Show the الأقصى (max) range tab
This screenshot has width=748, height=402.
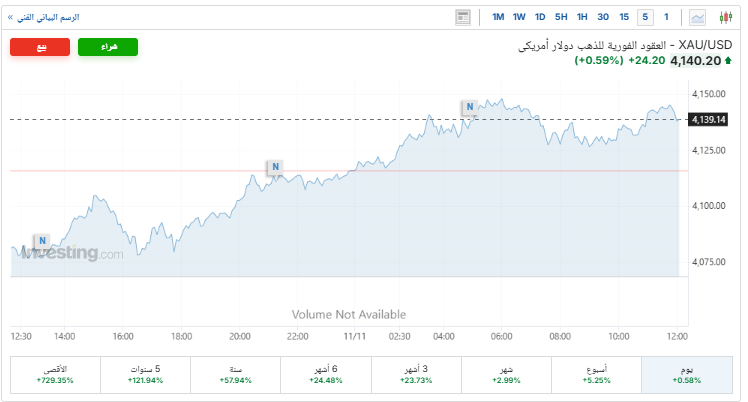click(54, 374)
